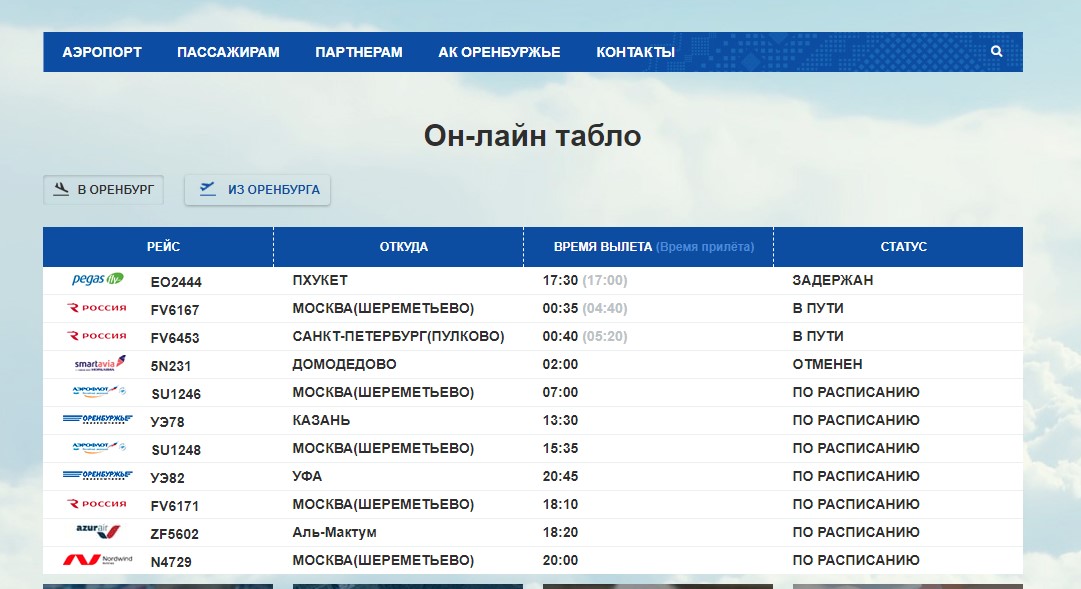
Task: Click the Аэрофлот logo beside SU1246
Action: tap(99, 392)
